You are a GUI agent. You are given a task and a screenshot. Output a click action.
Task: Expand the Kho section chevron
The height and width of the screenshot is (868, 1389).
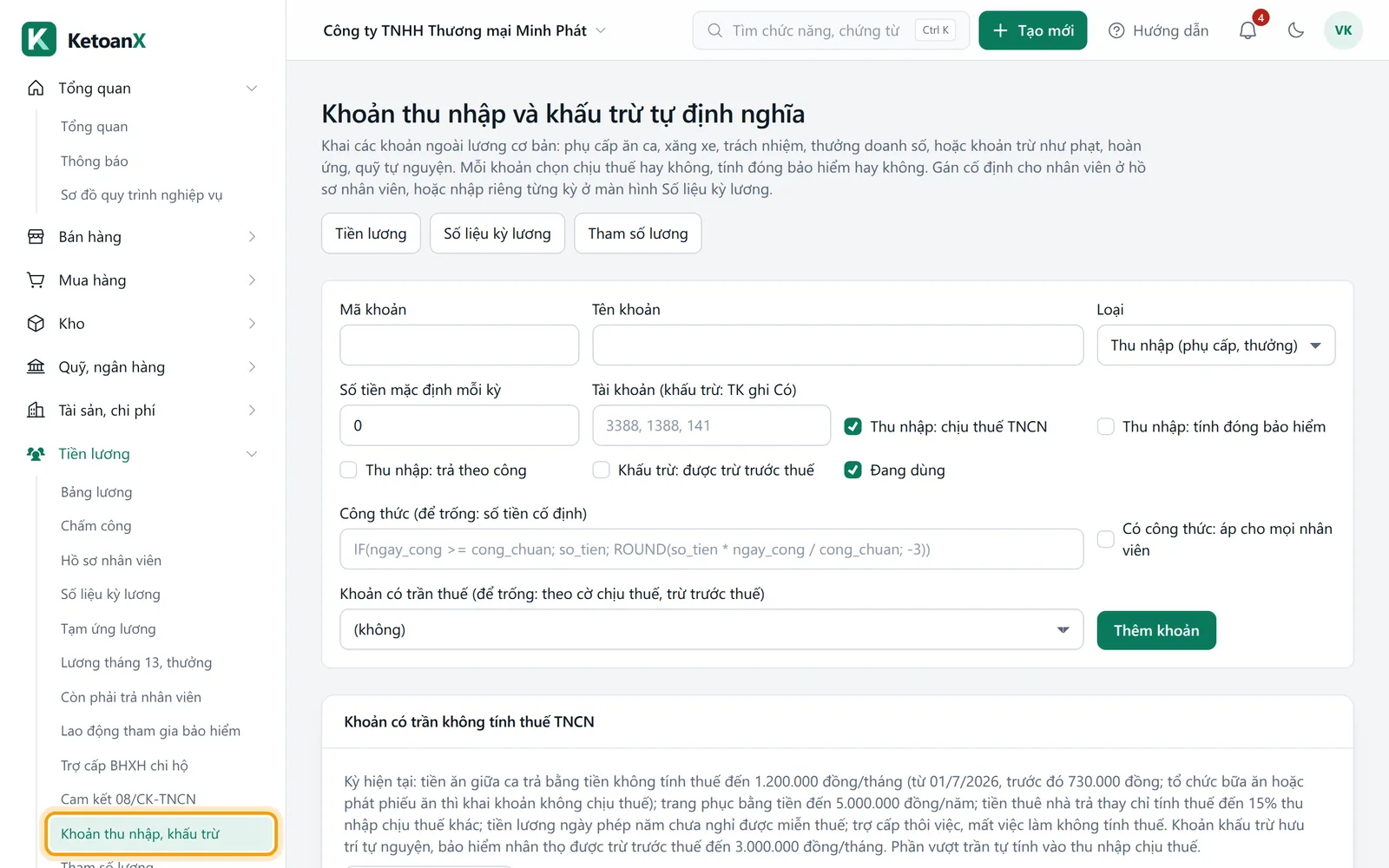pyautogui.click(x=252, y=323)
